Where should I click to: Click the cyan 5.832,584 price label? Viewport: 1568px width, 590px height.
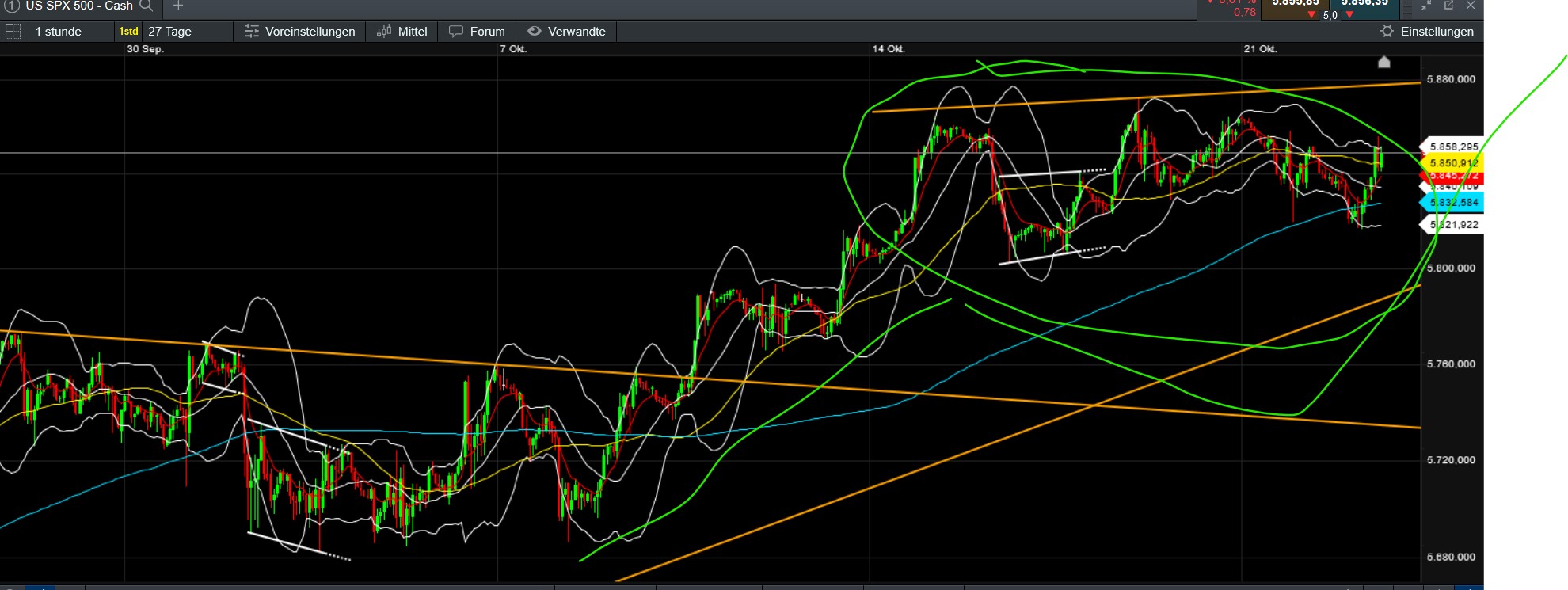(1452, 202)
